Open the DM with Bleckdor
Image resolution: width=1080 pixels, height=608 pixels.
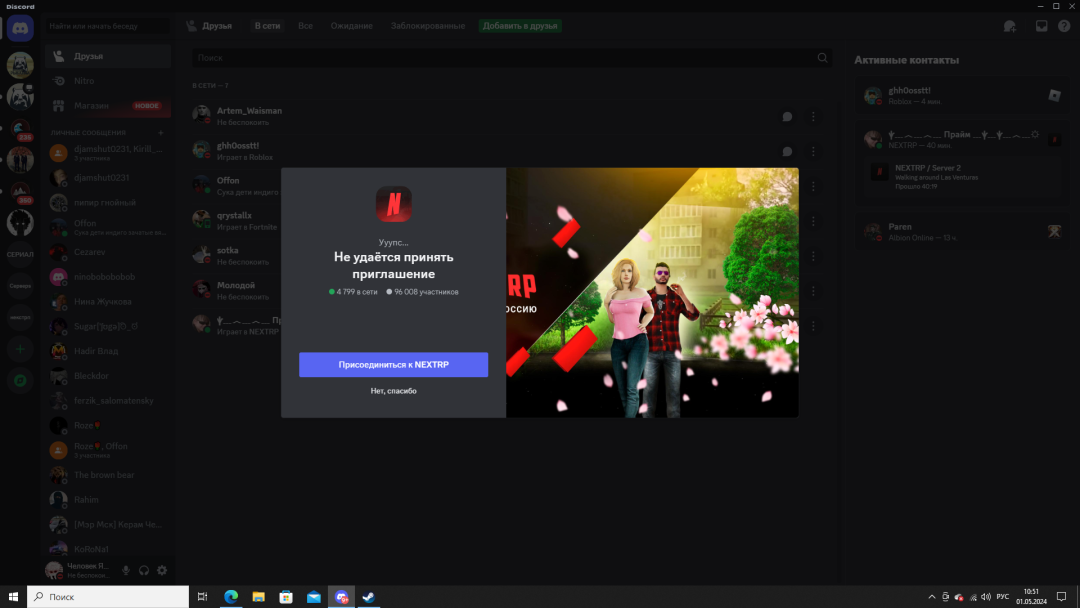pyautogui.click(x=108, y=376)
